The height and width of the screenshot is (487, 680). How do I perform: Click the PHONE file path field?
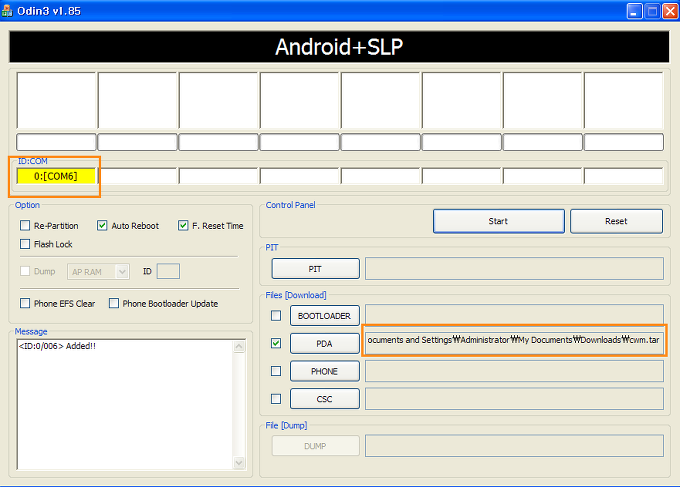click(514, 371)
